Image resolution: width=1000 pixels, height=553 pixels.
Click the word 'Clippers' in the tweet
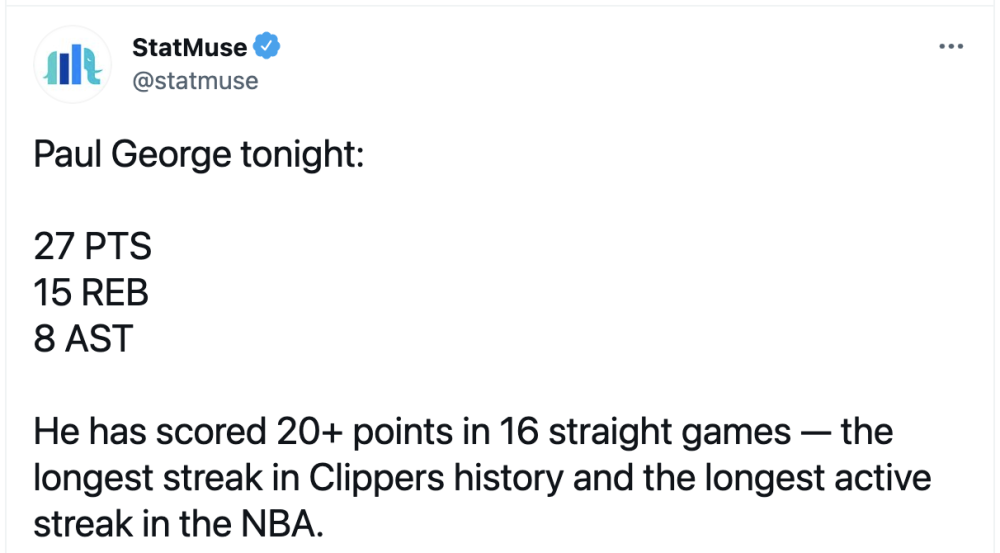pos(376,478)
